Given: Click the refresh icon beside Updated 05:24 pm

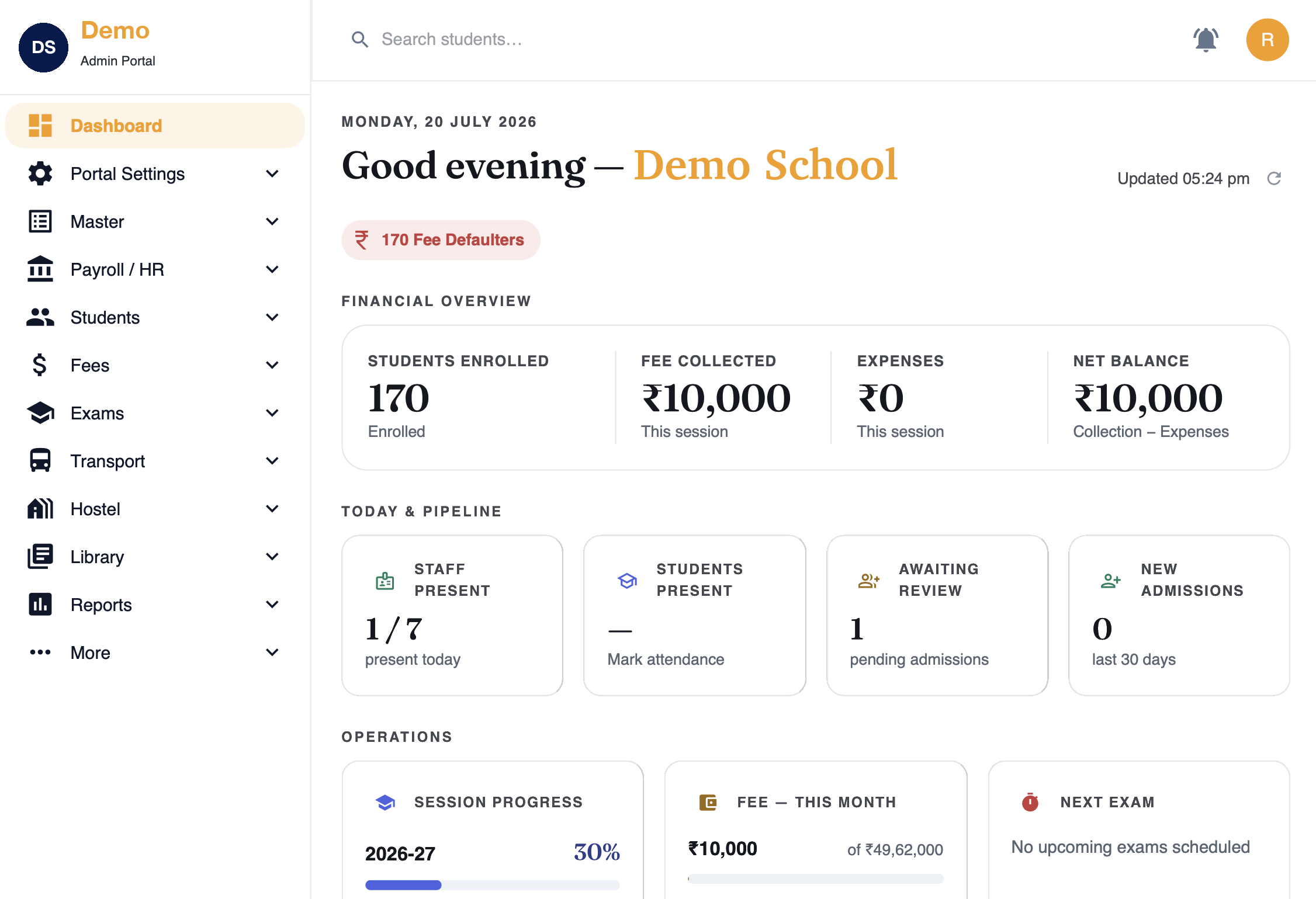Looking at the screenshot, I should [x=1275, y=178].
